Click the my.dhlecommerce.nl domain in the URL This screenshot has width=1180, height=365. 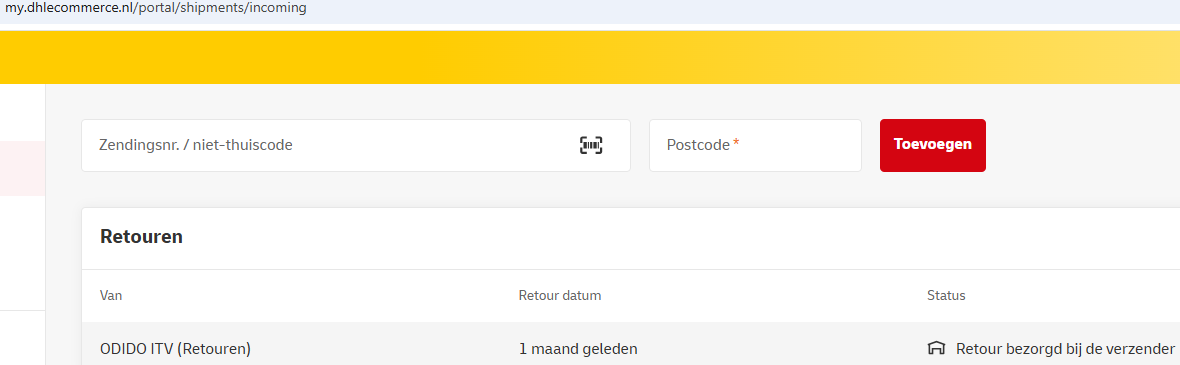coord(73,9)
